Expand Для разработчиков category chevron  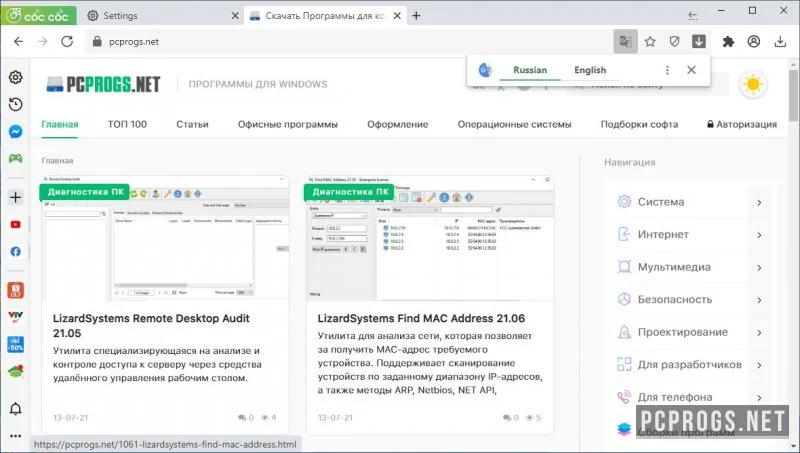(759, 365)
